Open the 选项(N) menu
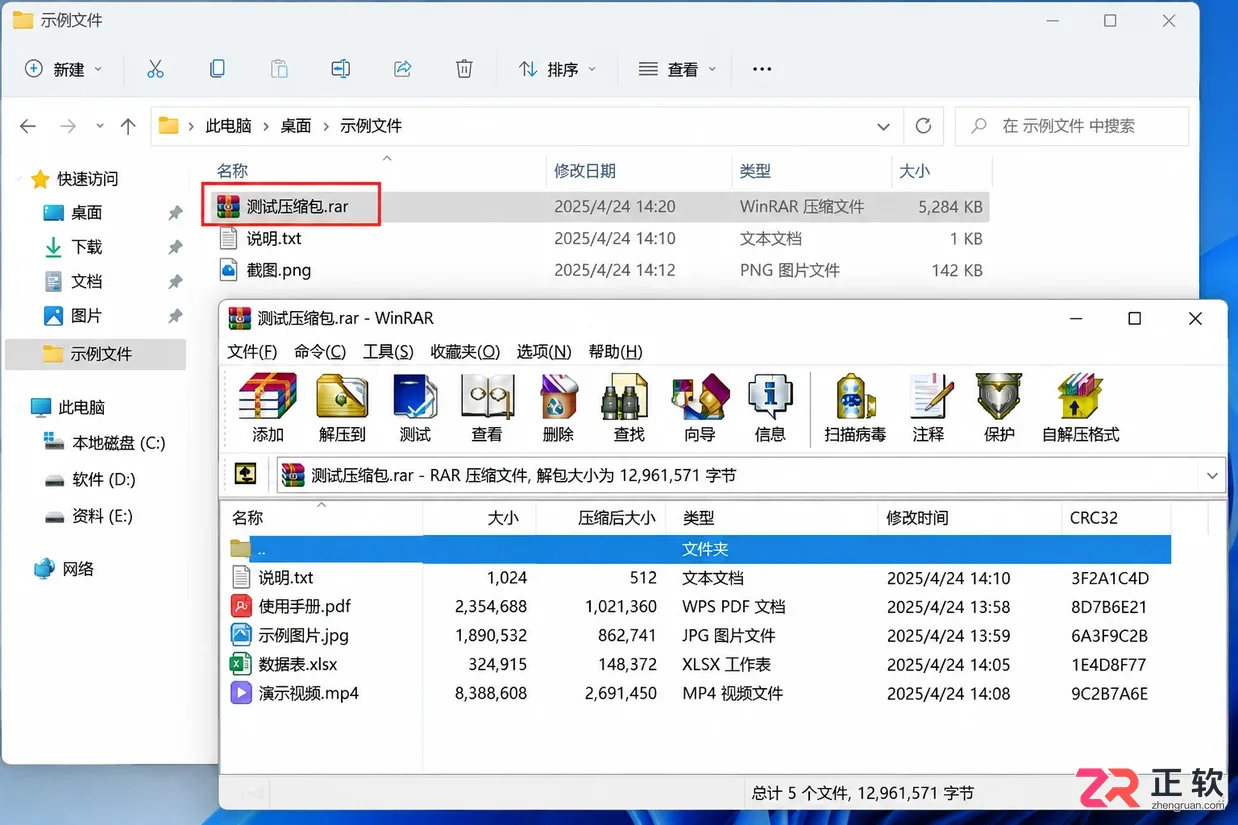 point(544,352)
